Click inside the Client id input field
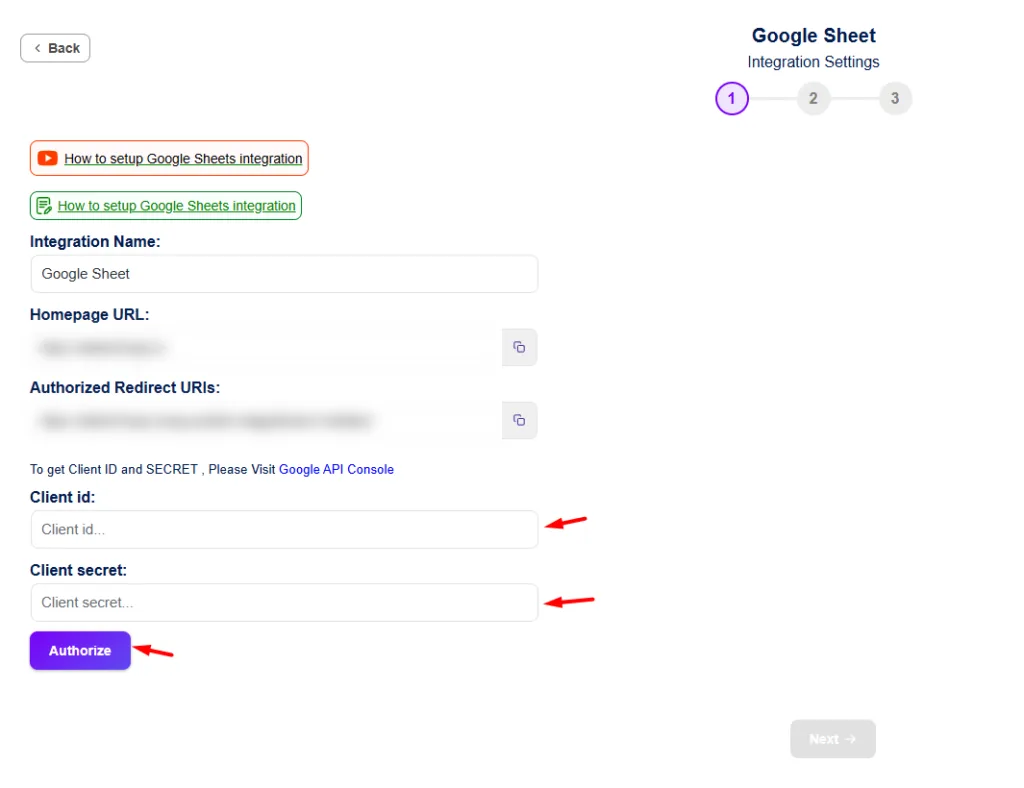Screen dimensions: 1024x788 click(284, 530)
